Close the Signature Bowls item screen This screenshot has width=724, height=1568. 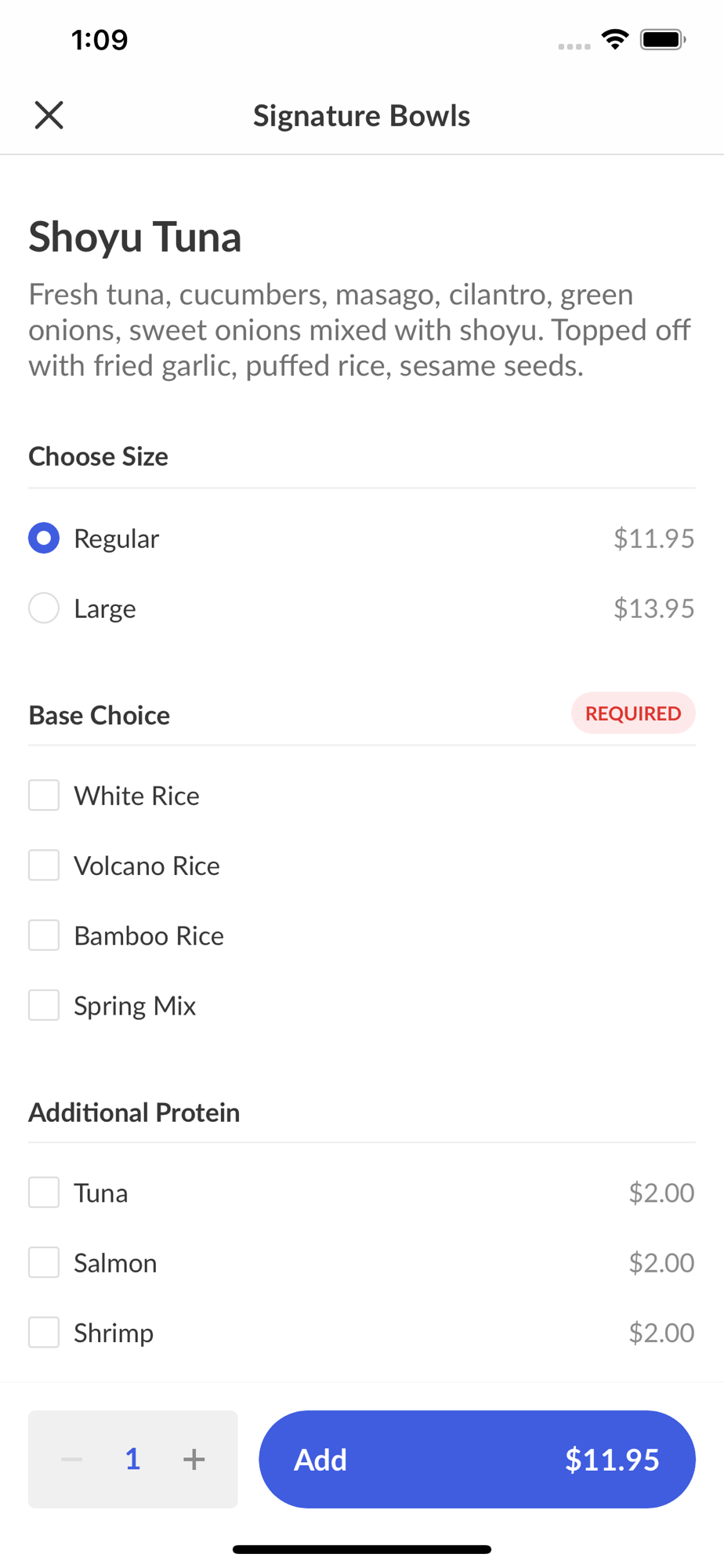(49, 115)
